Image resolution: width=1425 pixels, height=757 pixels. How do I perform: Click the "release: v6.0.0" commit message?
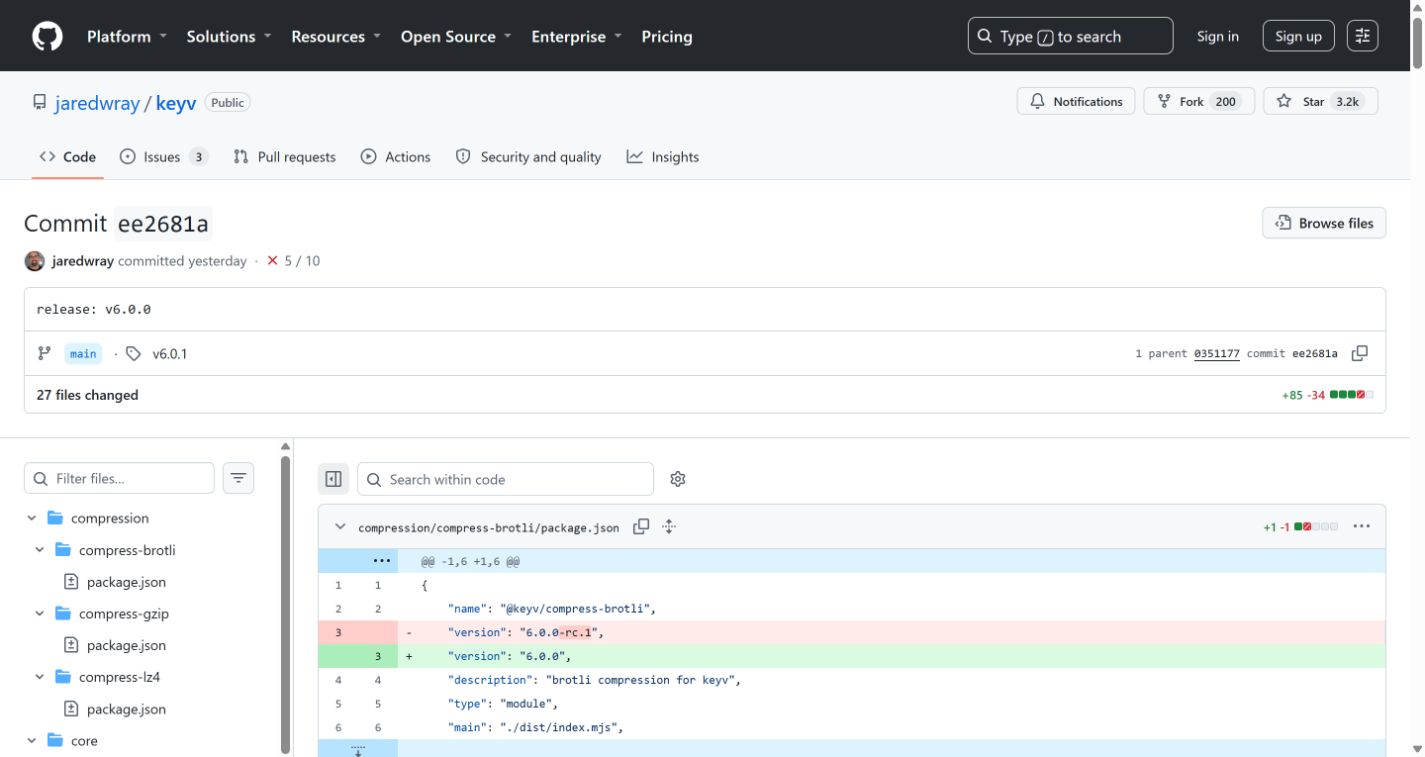click(x=94, y=309)
